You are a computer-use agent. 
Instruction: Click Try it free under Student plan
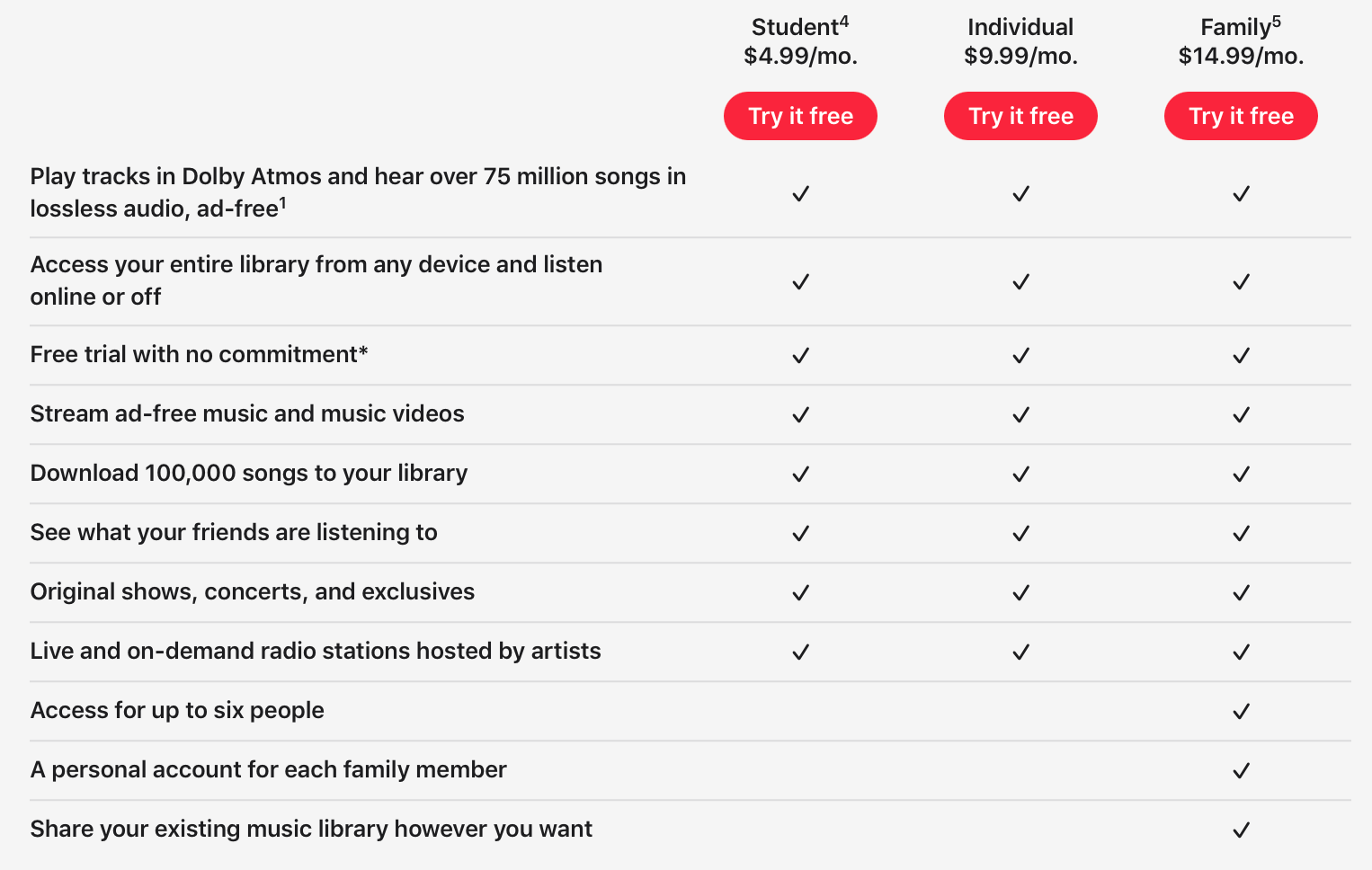click(x=800, y=115)
